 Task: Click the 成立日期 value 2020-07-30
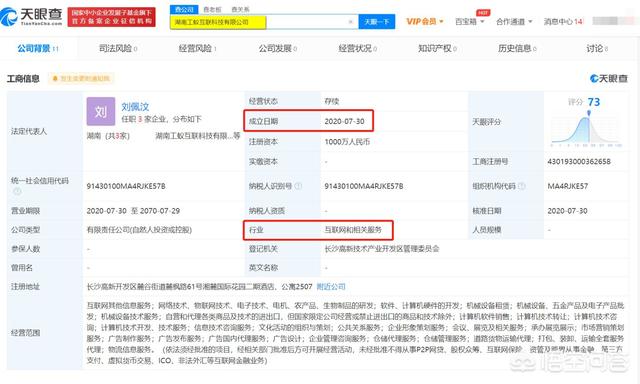click(344, 121)
